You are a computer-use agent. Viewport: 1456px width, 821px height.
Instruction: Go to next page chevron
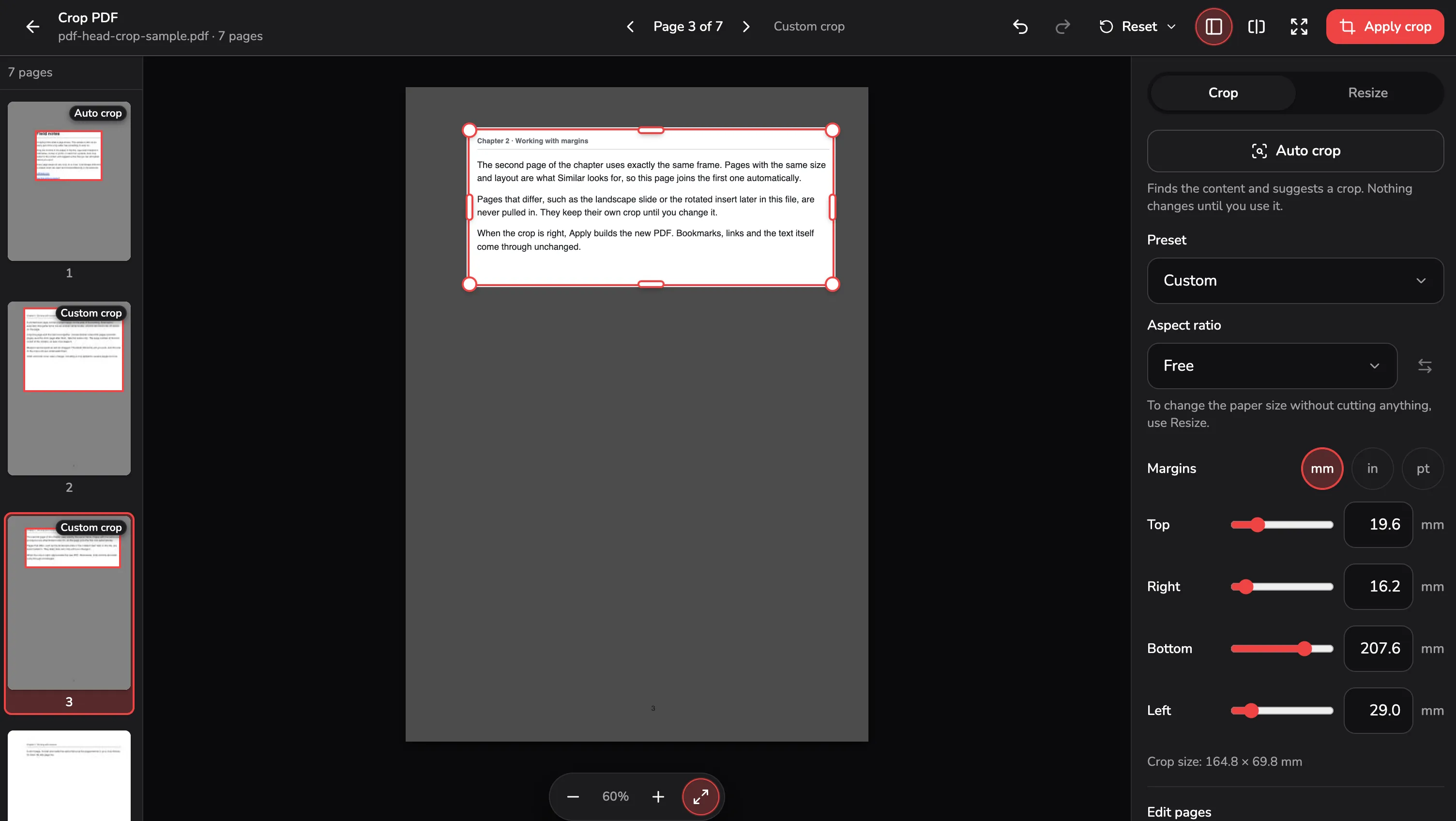746,27
